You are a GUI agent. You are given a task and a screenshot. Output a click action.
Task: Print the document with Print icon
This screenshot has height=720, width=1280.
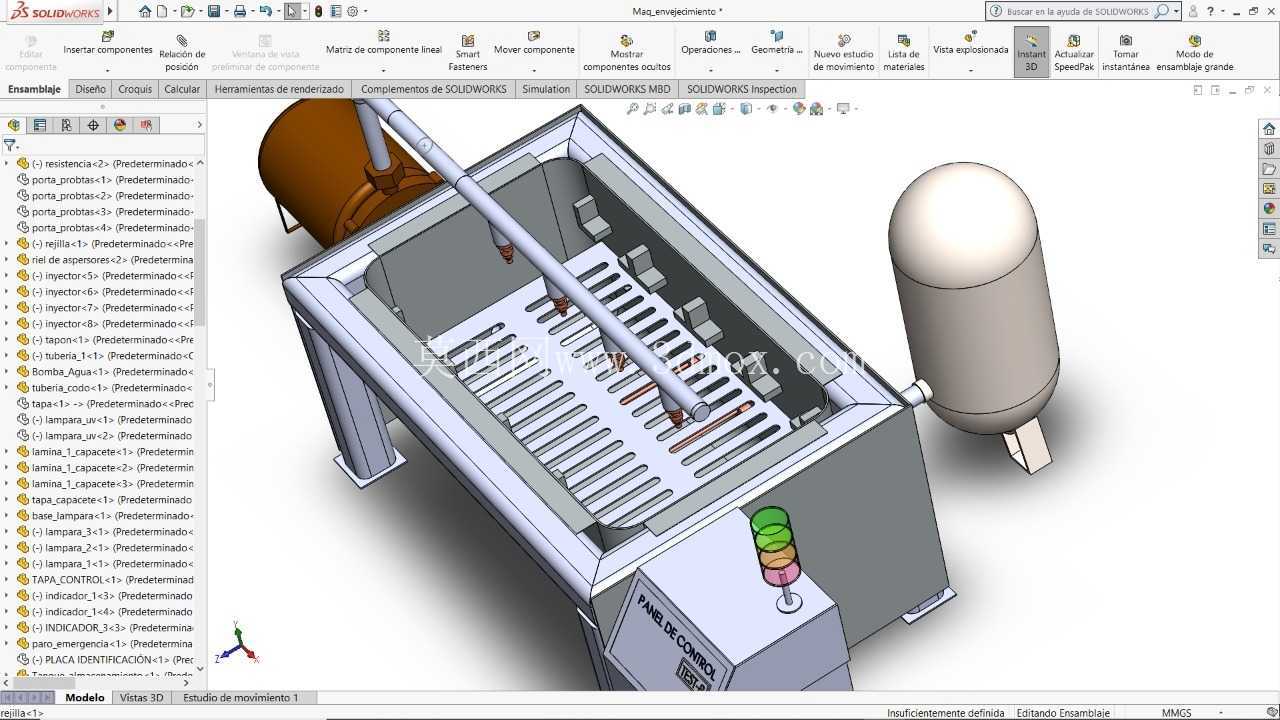click(239, 11)
